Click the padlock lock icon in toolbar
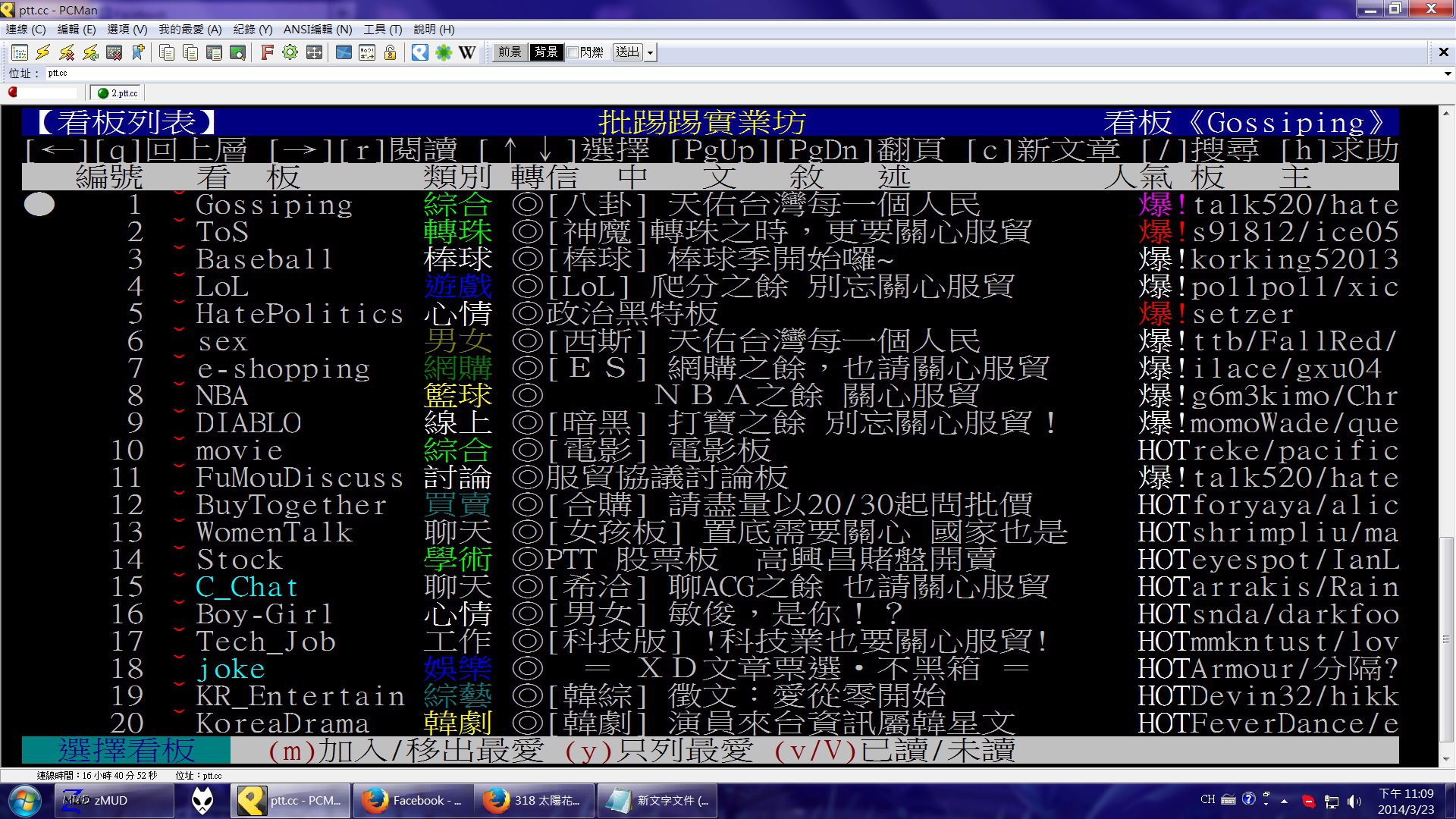The height and width of the screenshot is (819, 1456). coord(391,52)
